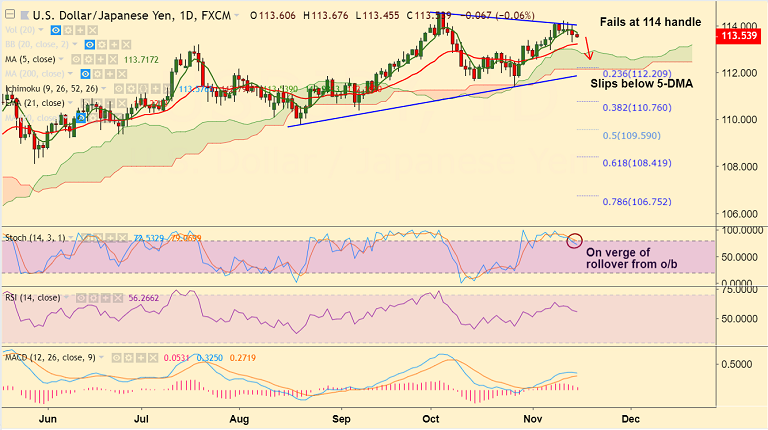Select the 0.236(112.209) Fibonacci level label

(637, 74)
